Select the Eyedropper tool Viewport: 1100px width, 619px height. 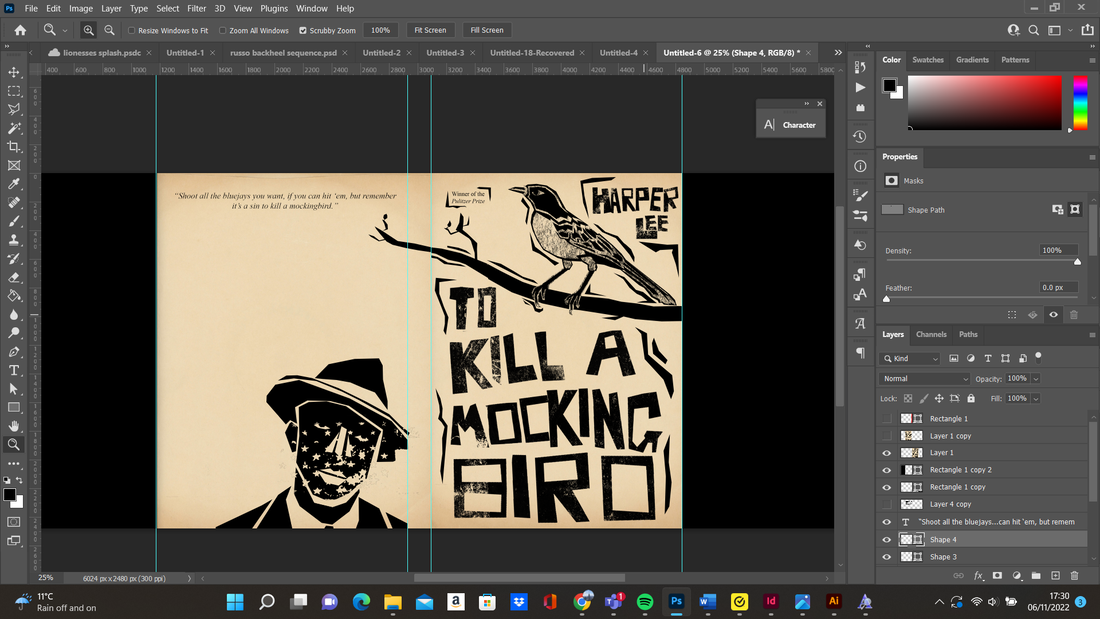(x=14, y=184)
